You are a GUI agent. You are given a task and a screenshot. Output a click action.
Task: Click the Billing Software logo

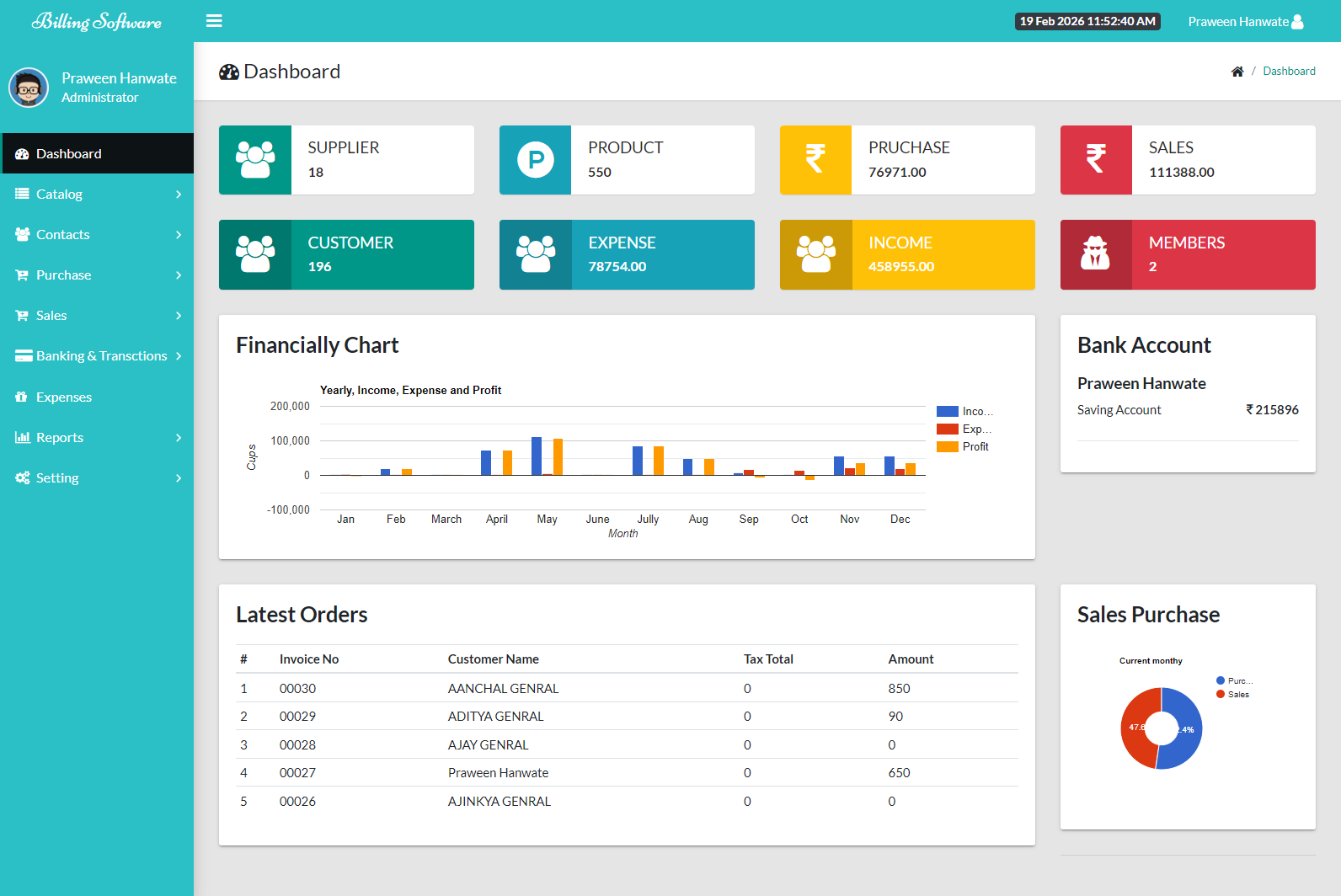tap(97, 21)
